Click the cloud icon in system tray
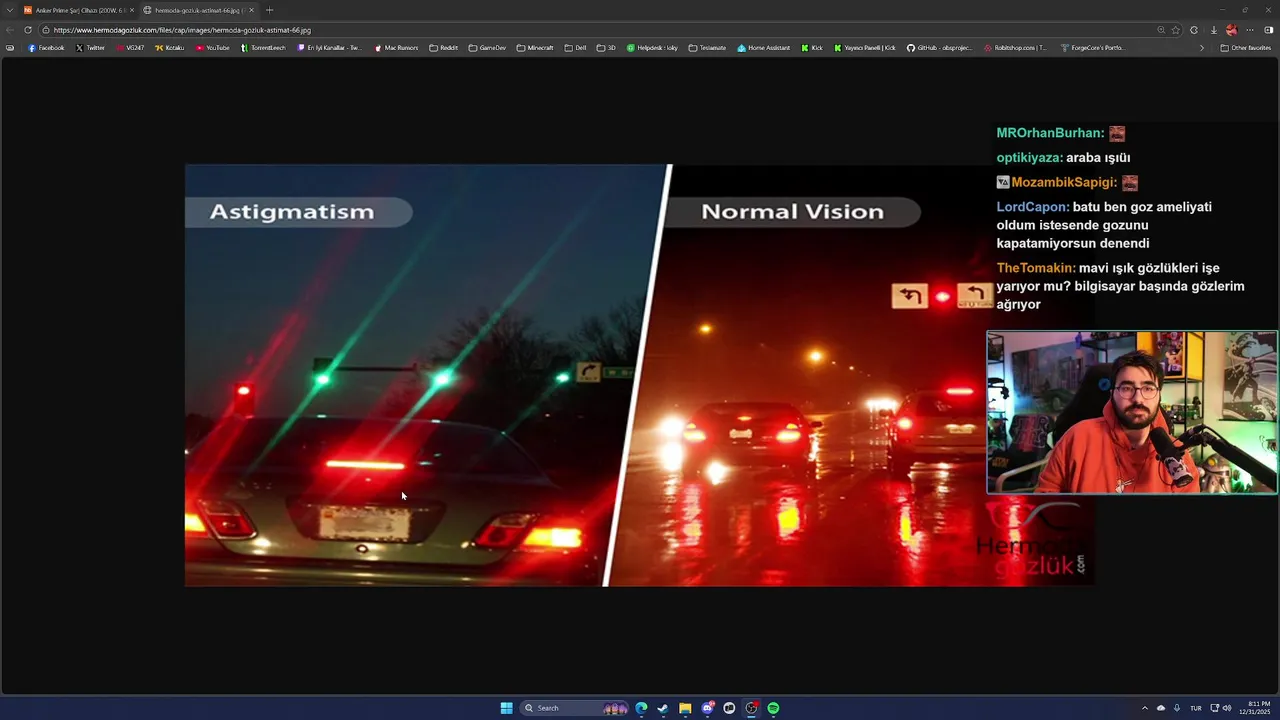1280x720 pixels. (1161, 708)
